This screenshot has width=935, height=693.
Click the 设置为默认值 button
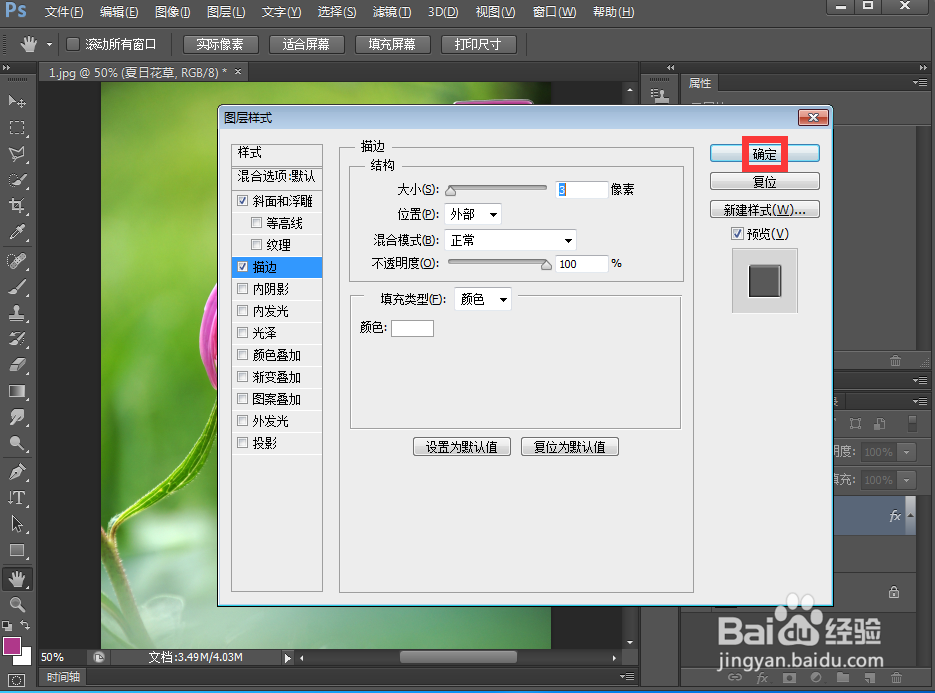461,446
